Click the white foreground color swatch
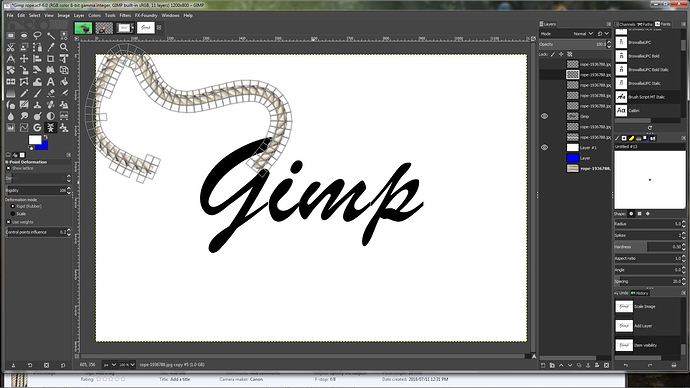690x388 pixels. coord(34,140)
